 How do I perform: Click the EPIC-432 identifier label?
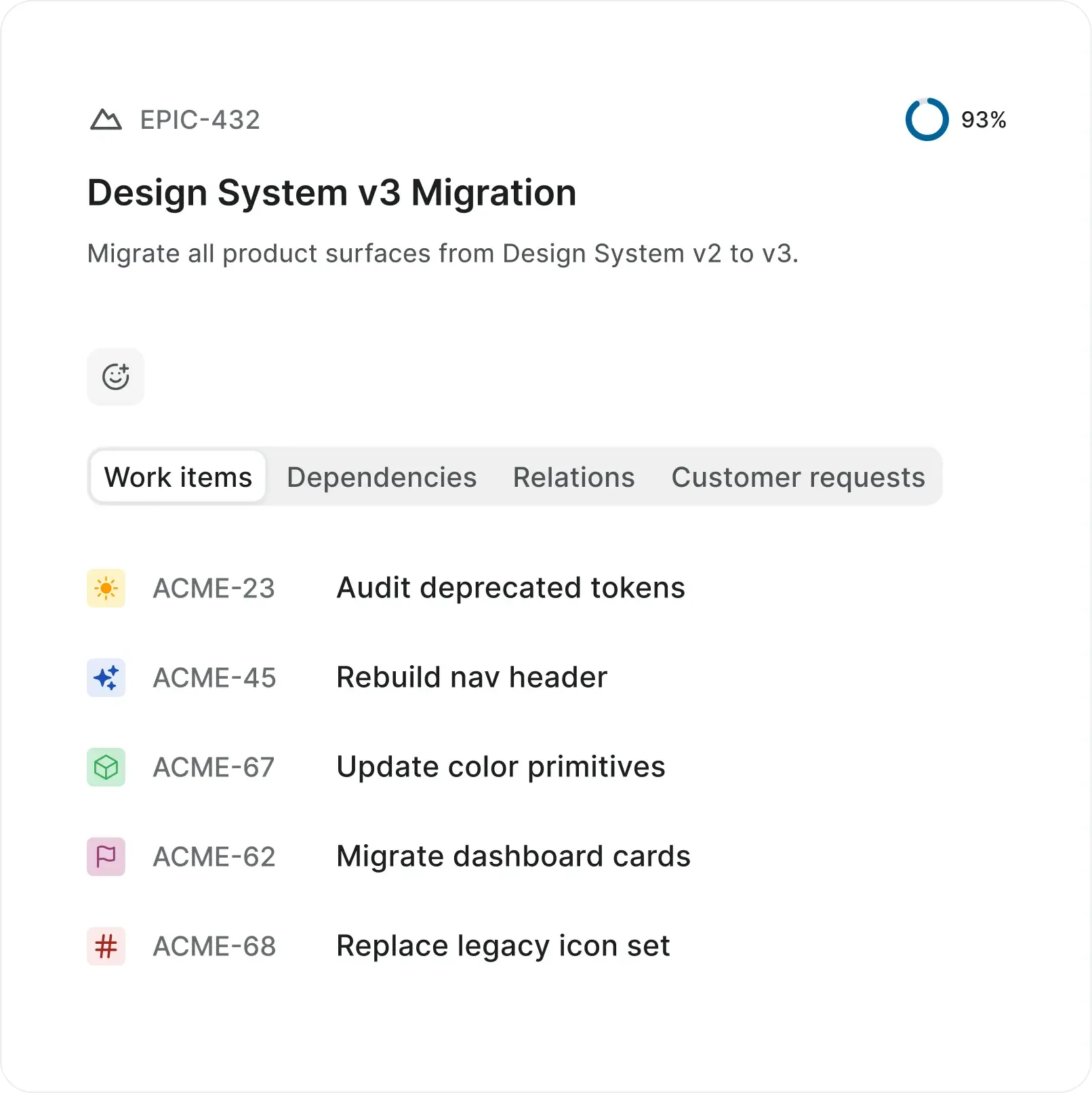click(x=199, y=120)
